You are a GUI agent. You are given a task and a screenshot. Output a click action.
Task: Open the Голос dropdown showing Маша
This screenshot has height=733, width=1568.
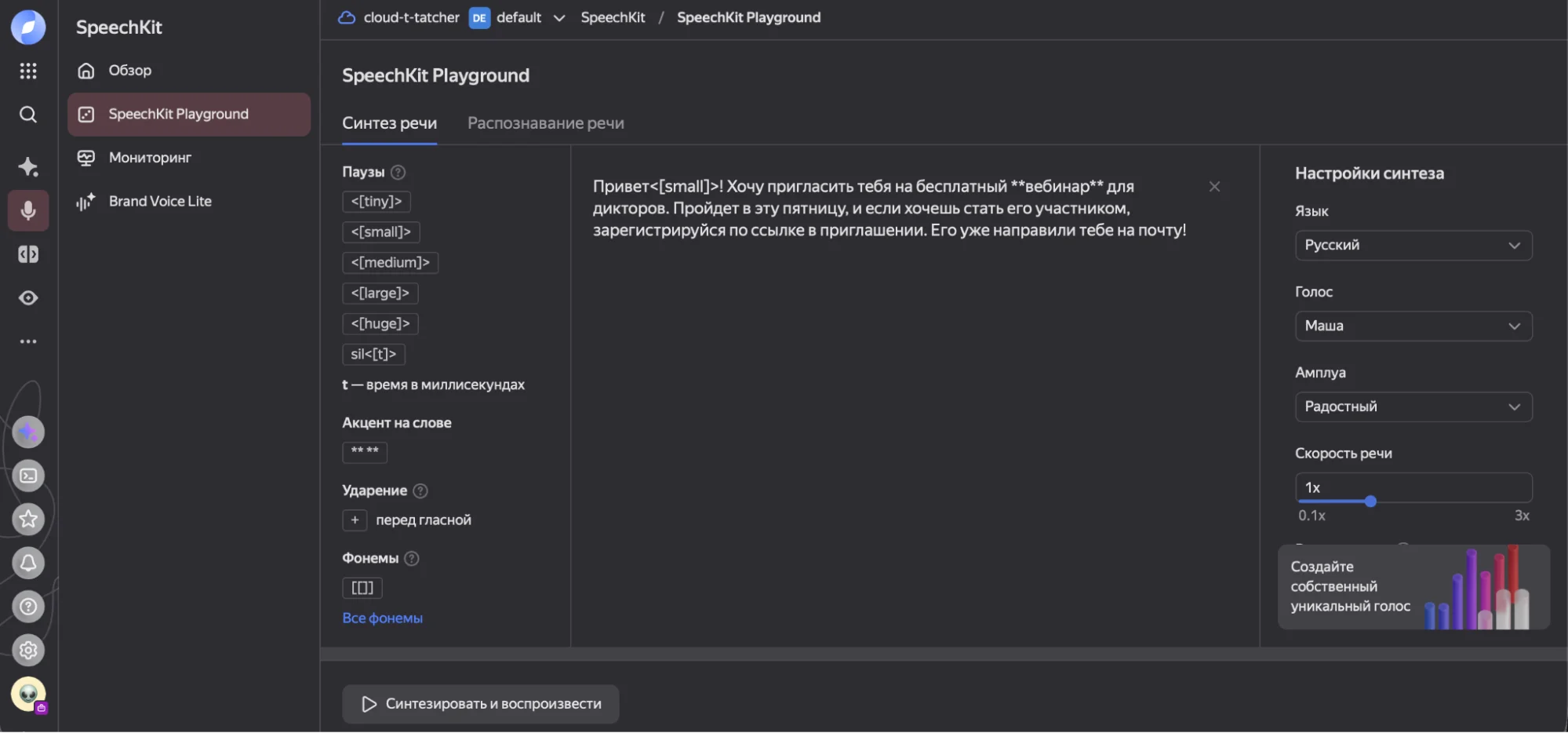pos(1413,326)
